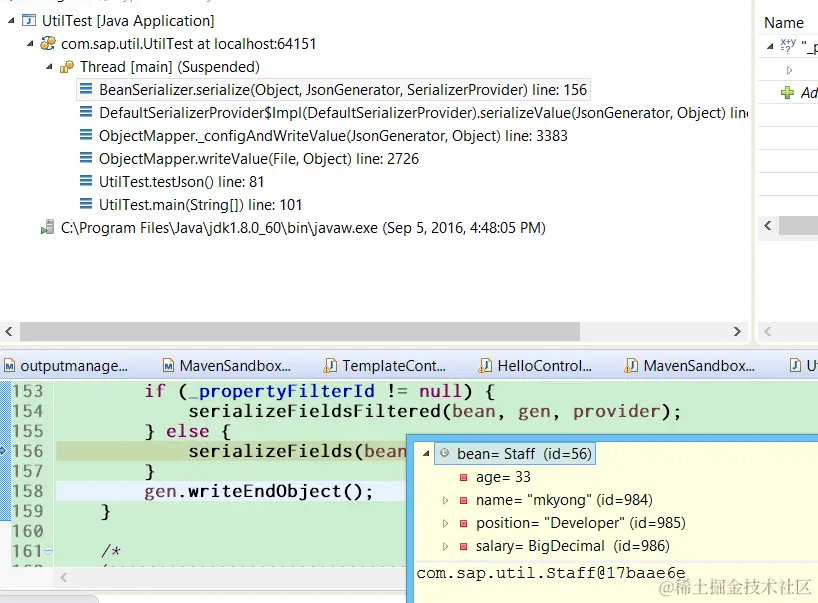The height and width of the screenshot is (603, 818).
Task: Click the current instruction pointer arrow at line 156
Action: pyautogui.click(x=3, y=450)
